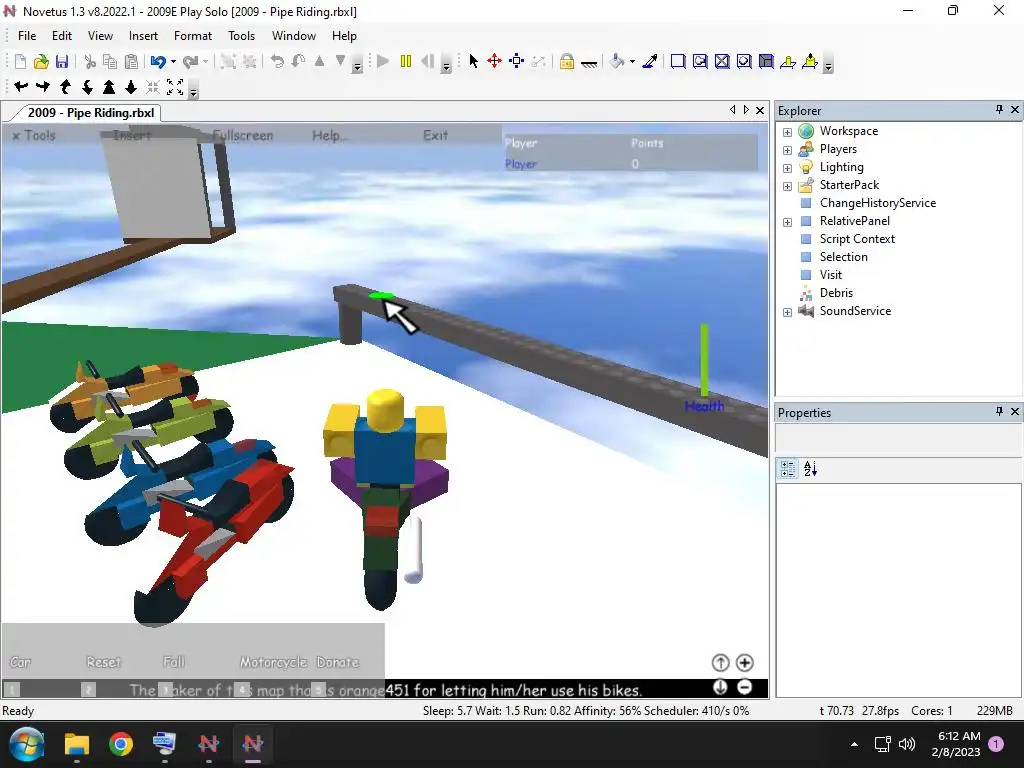Open the Window menu
This screenshot has height=768, width=1024.
294,36
